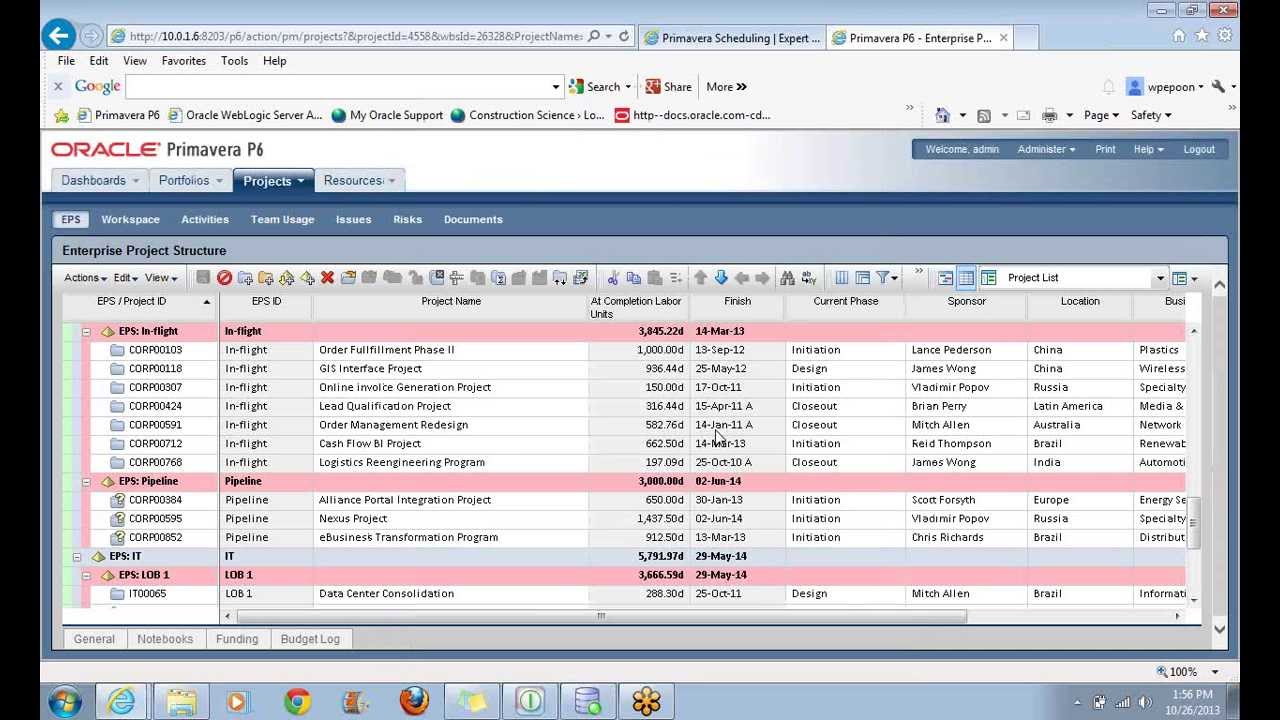Go to the Risks tab

click(407, 219)
